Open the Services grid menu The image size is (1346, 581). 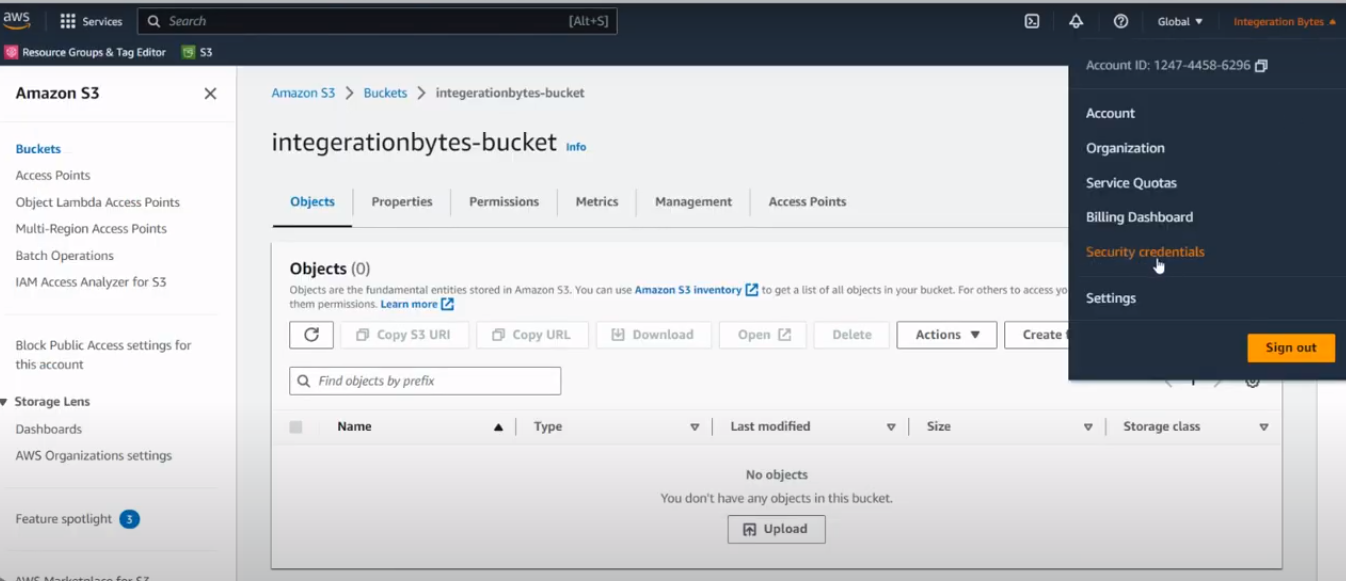pyautogui.click(x=68, y=21)
